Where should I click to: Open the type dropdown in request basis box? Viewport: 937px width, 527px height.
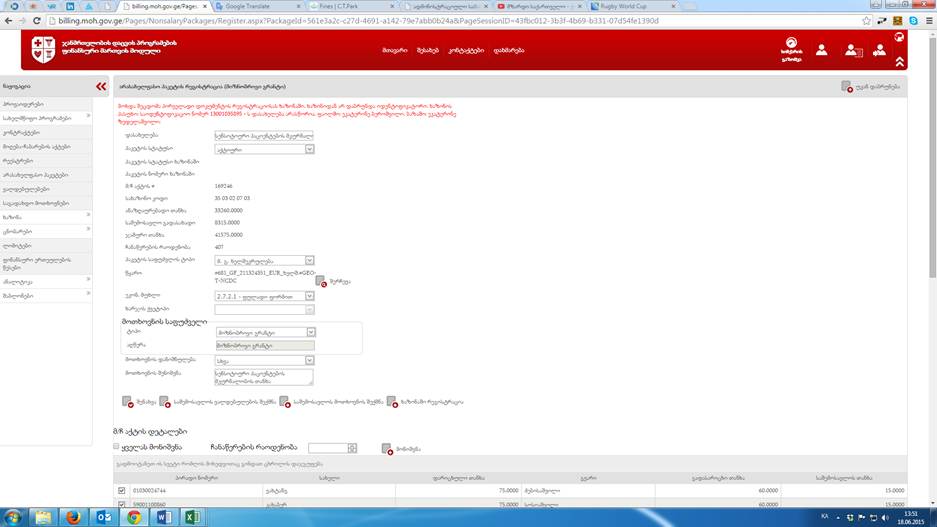[309, 332]
